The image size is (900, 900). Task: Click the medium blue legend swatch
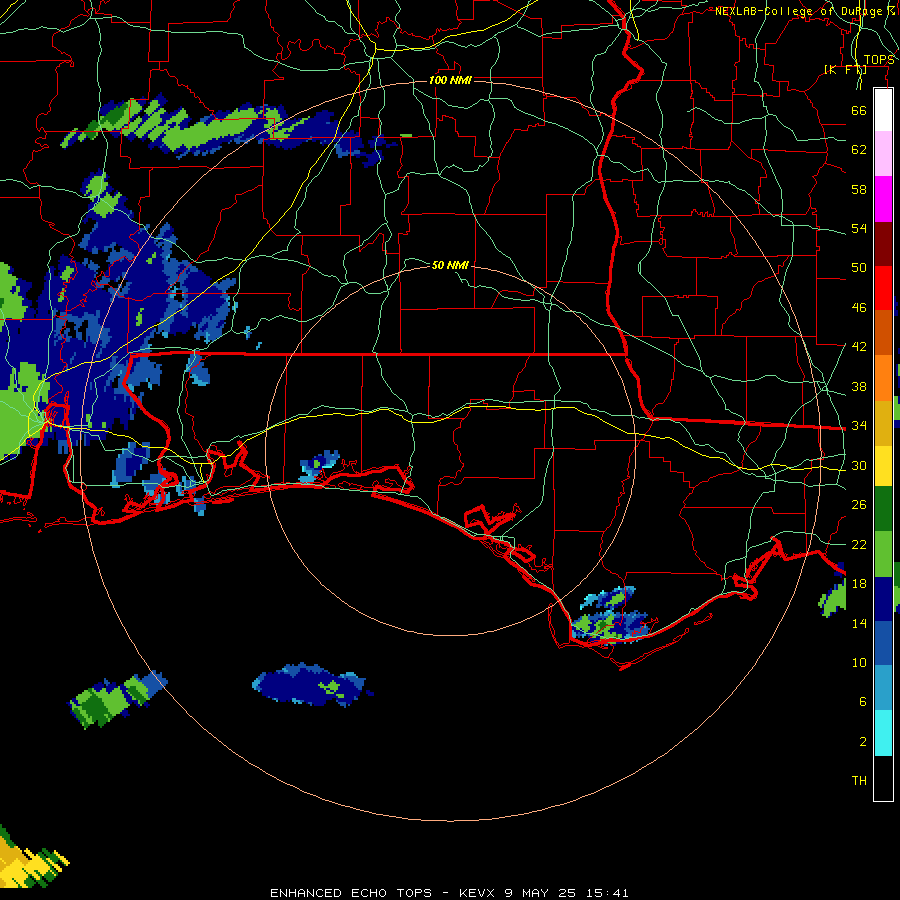(x=883, y=644)
